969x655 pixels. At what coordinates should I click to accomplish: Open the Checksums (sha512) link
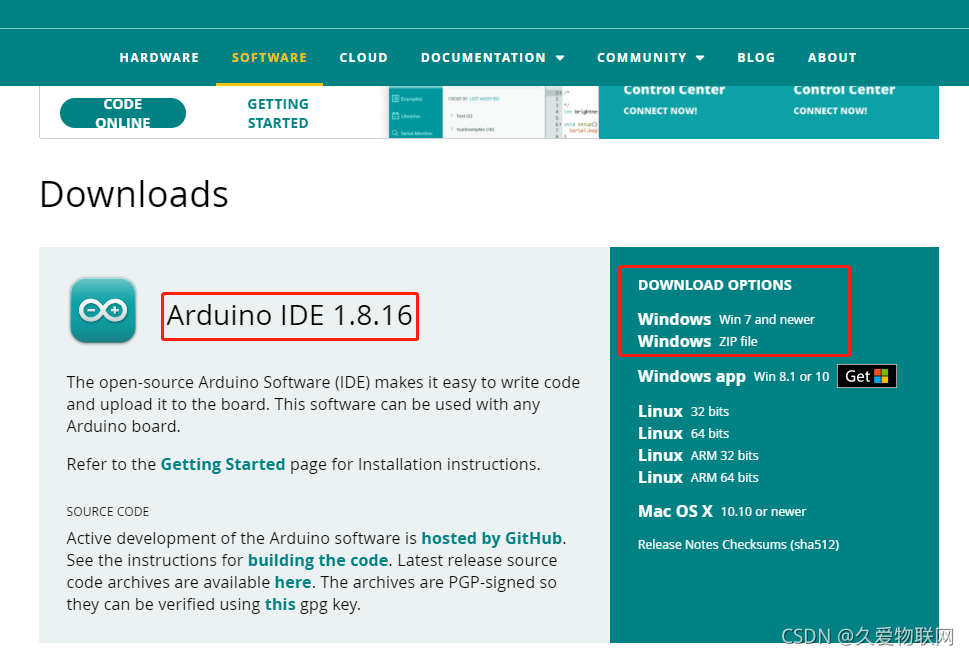click(781, 544)
